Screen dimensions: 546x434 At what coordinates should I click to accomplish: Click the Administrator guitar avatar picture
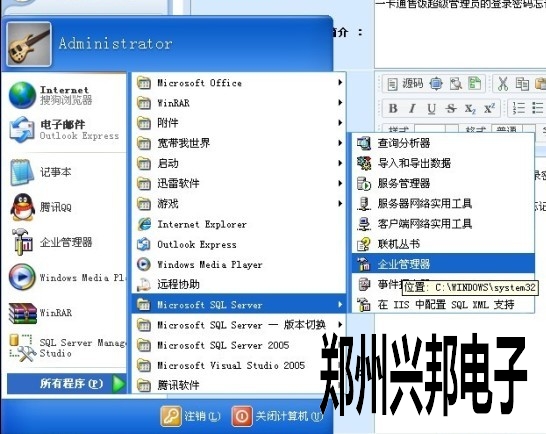29,44
